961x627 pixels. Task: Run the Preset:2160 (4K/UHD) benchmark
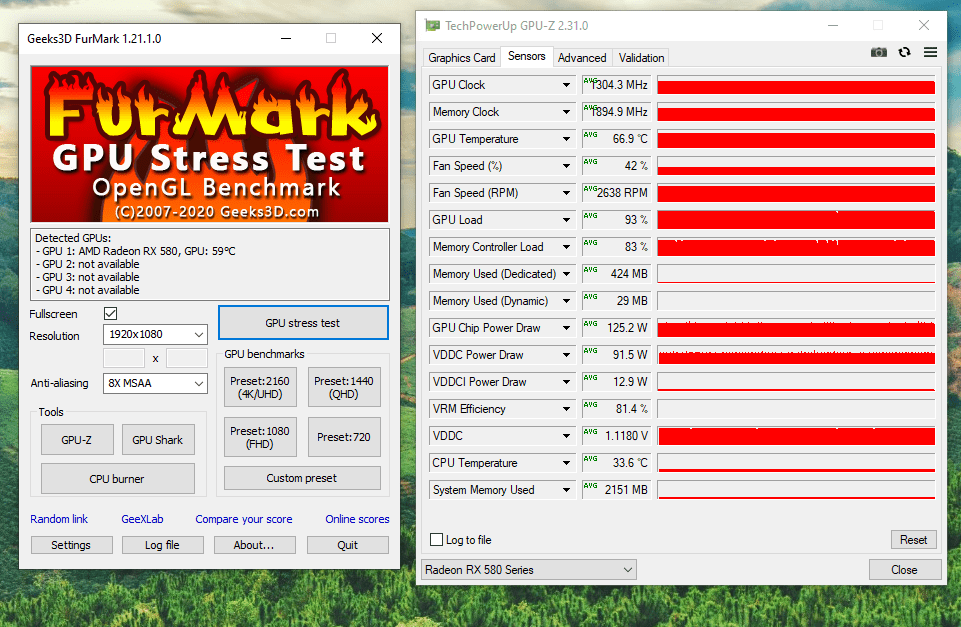[260, 387]
